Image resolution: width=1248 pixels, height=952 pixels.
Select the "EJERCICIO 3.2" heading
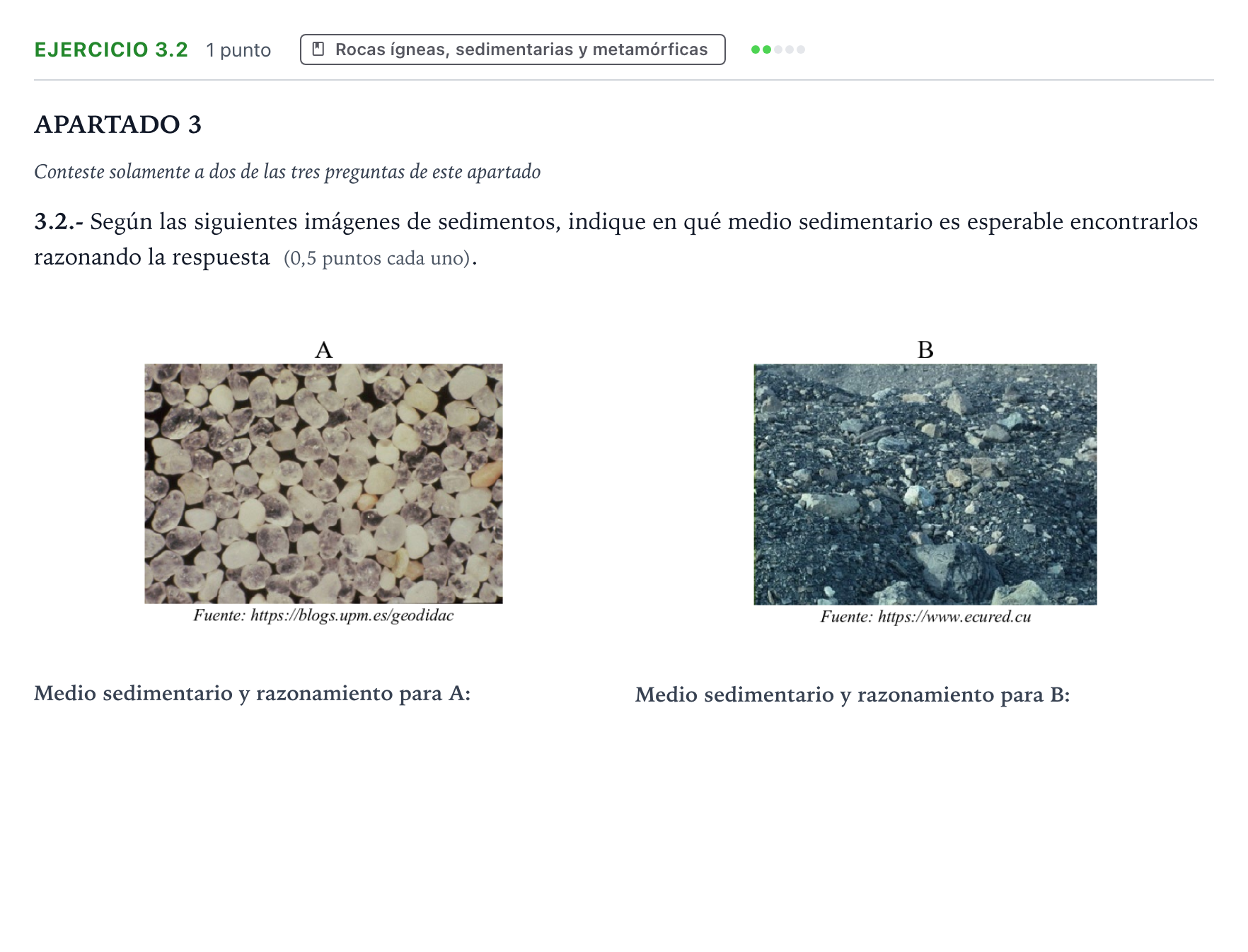pyautogui.click(x=111, y=50)
